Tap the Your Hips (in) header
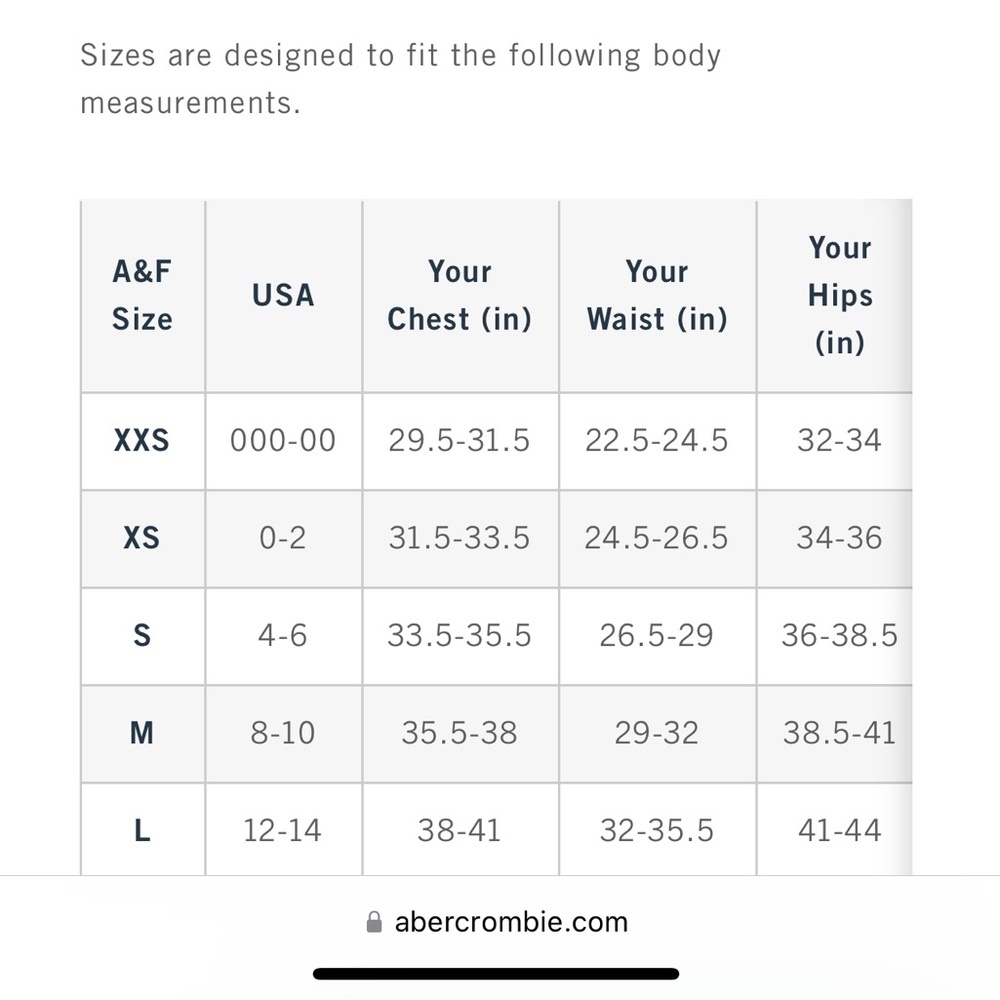 point(839,295)
